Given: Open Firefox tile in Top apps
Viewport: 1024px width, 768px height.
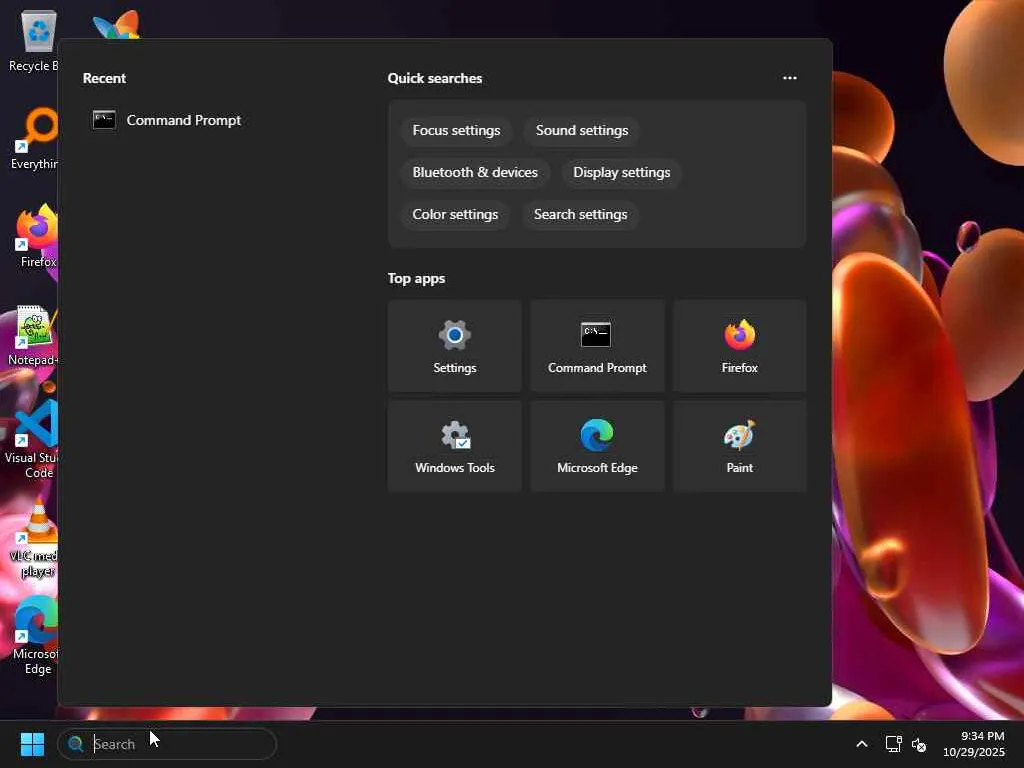Looking at the screenshot, I should coord(739,346).
